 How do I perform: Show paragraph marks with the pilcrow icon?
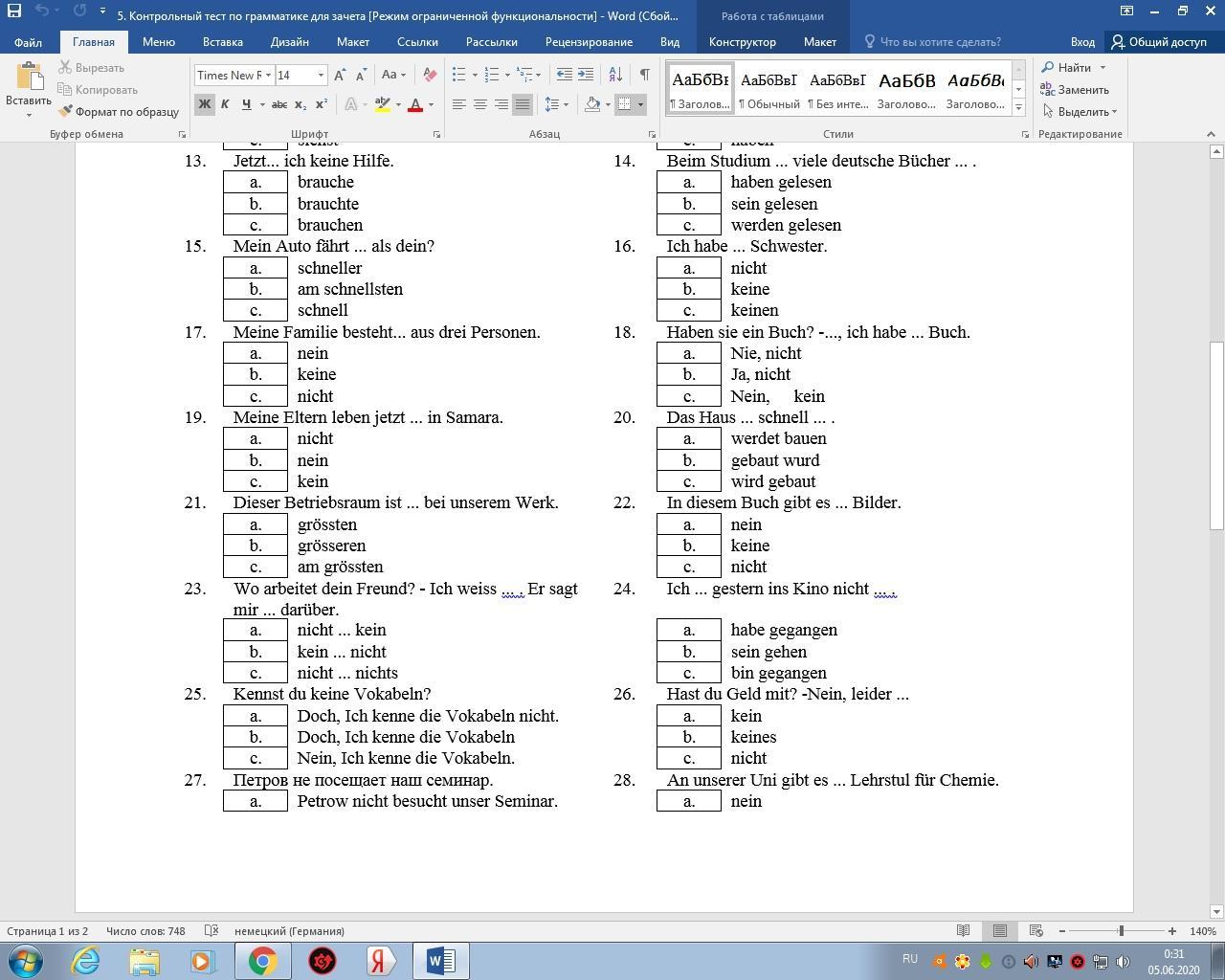click(x=645, y=75)
